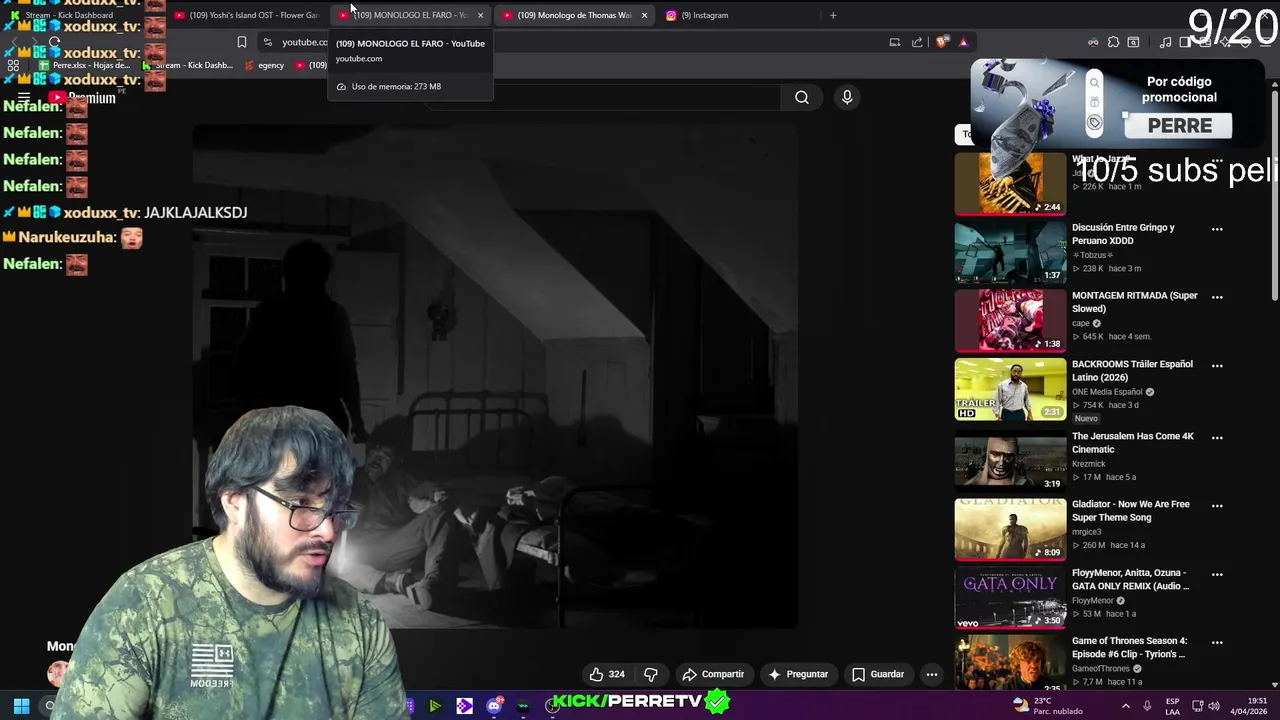
Task: Open FloyyMenor GATA ONLY REMIX title
Action: tap(1130, 579)
